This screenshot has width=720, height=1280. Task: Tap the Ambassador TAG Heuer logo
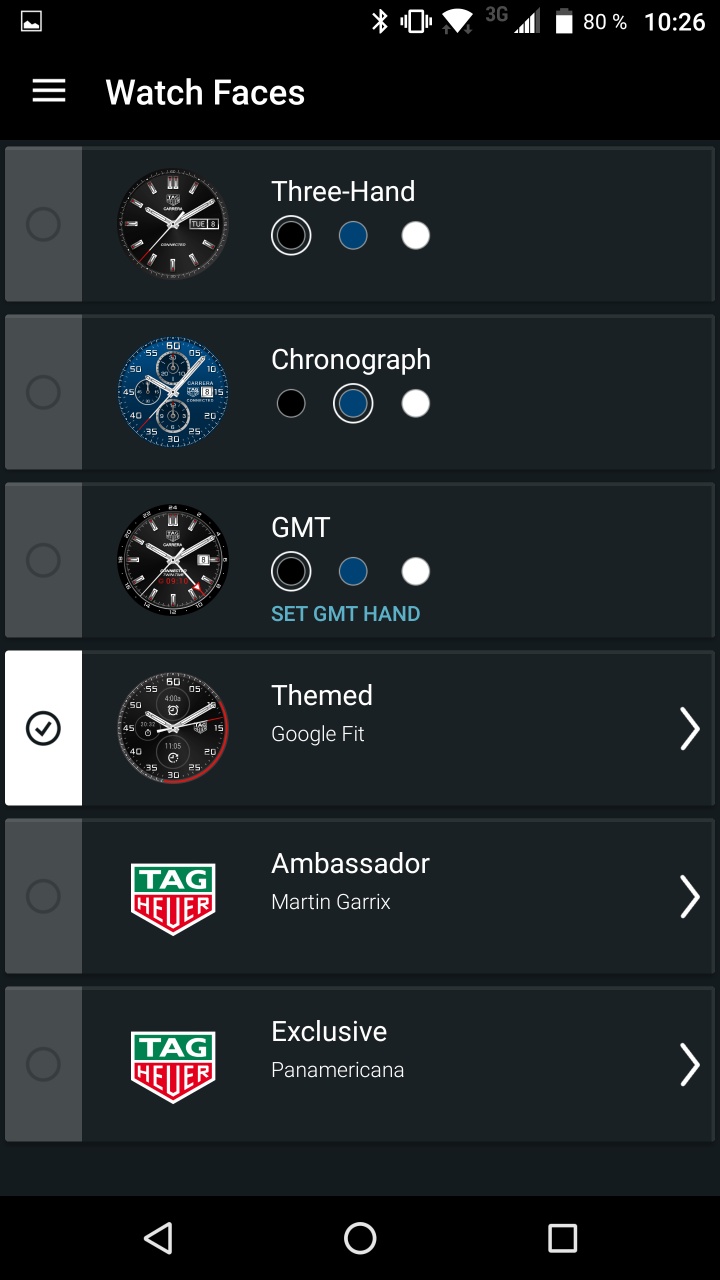[x=173, y=897]
